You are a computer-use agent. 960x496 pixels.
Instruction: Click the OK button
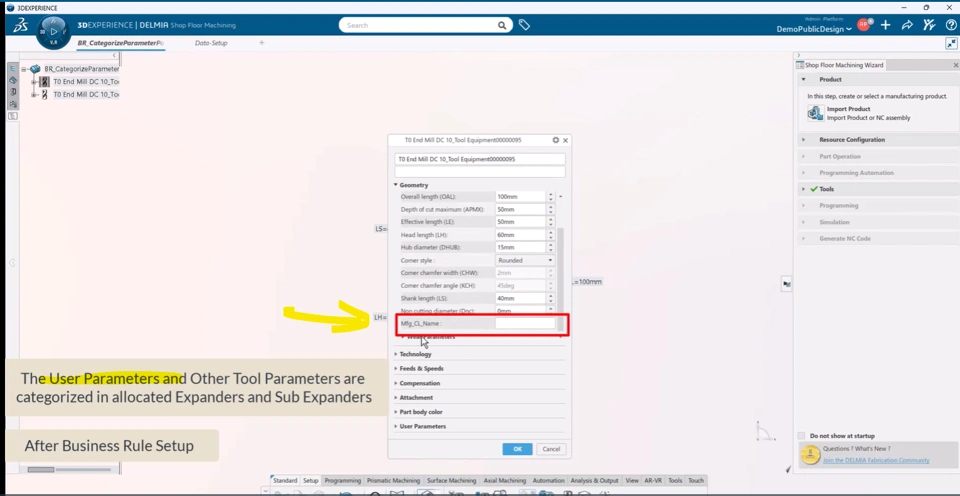point(517,449)
